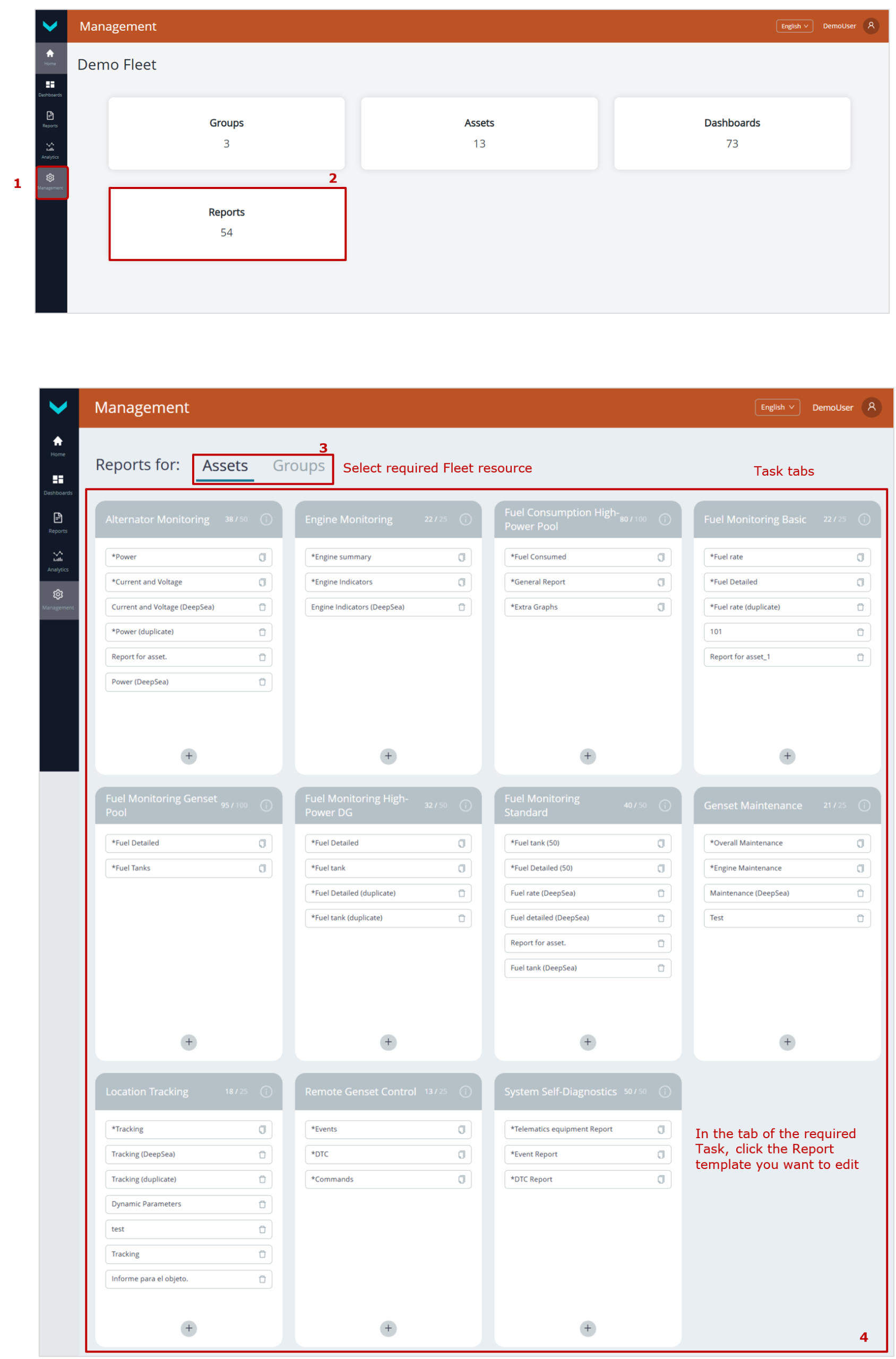The width and height of the screenshot is (896, 1359).
Task: Click the Dashboards sidebar icon in lower screenshot
Action: pyautogui.click(x=58, y=483)
